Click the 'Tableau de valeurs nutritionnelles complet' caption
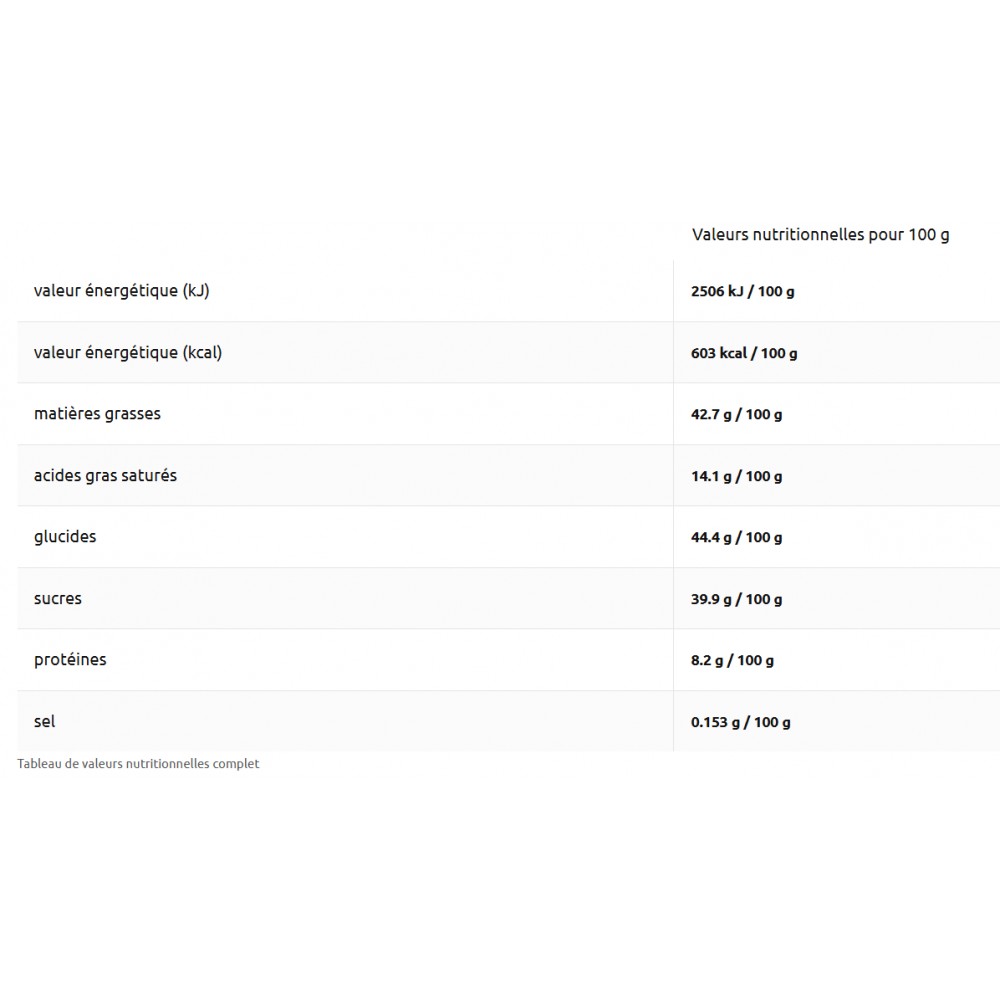 click(x=138, y=764)
